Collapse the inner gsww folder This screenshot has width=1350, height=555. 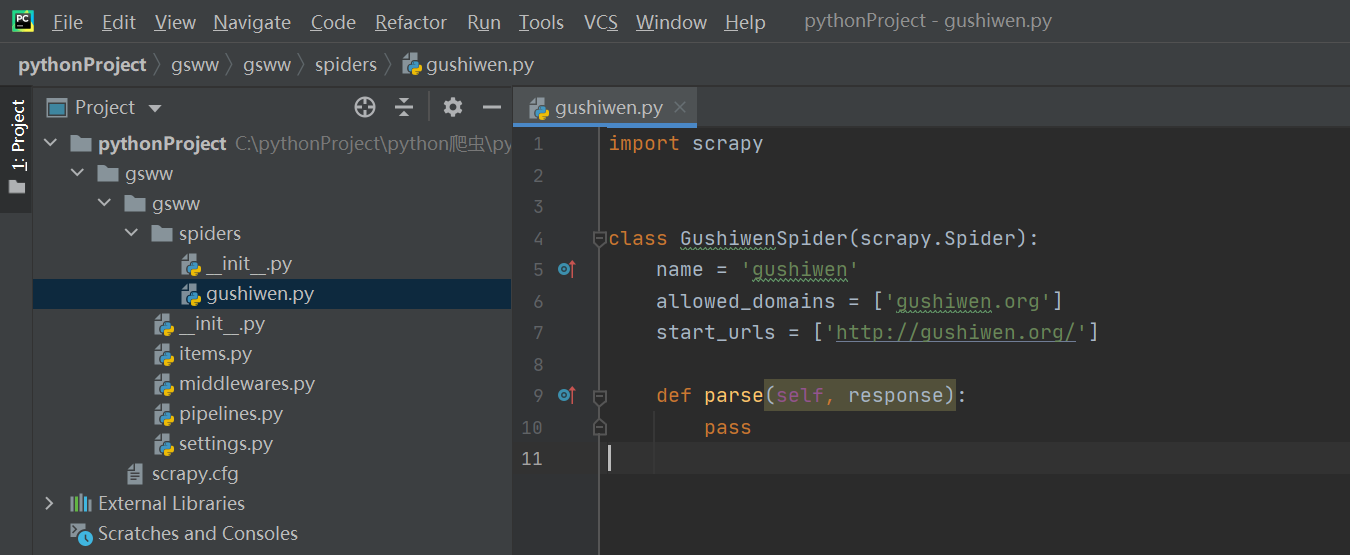click(104, 204)
